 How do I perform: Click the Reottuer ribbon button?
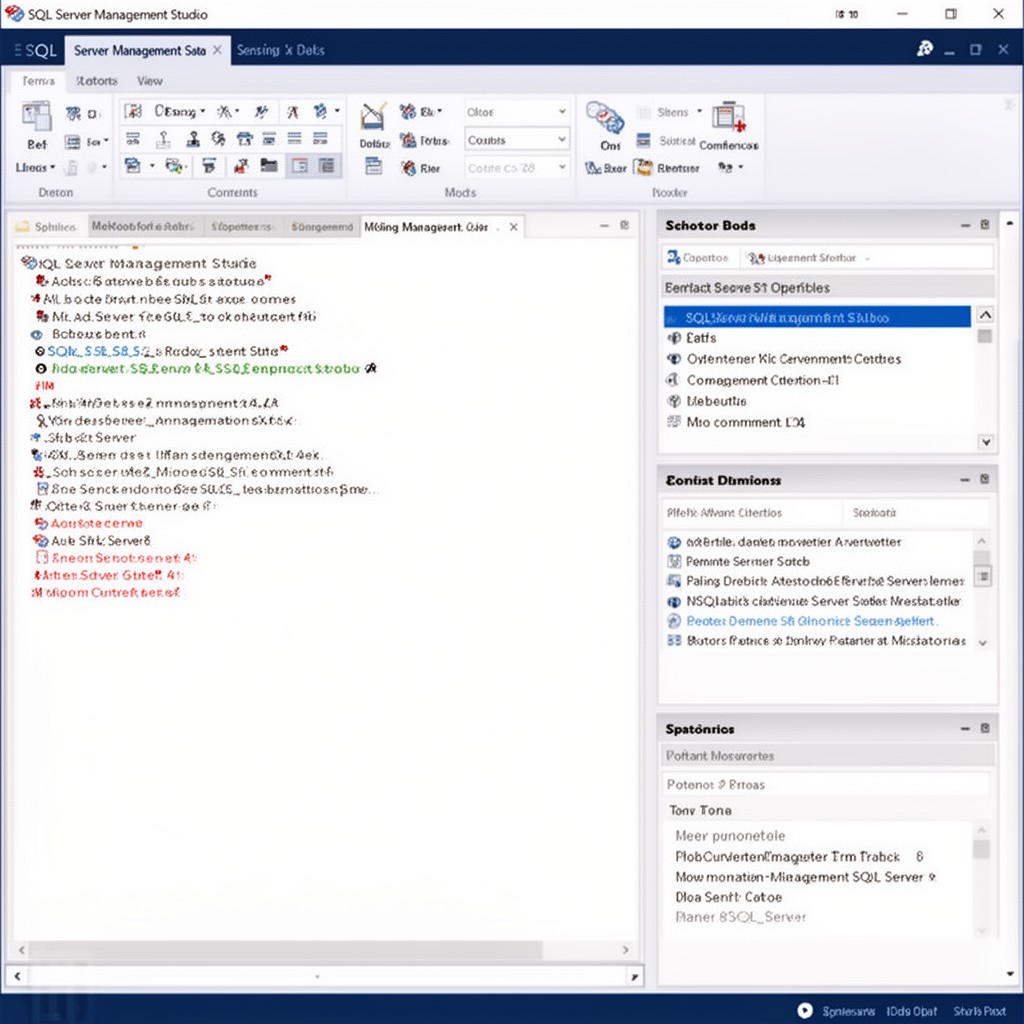667,168
